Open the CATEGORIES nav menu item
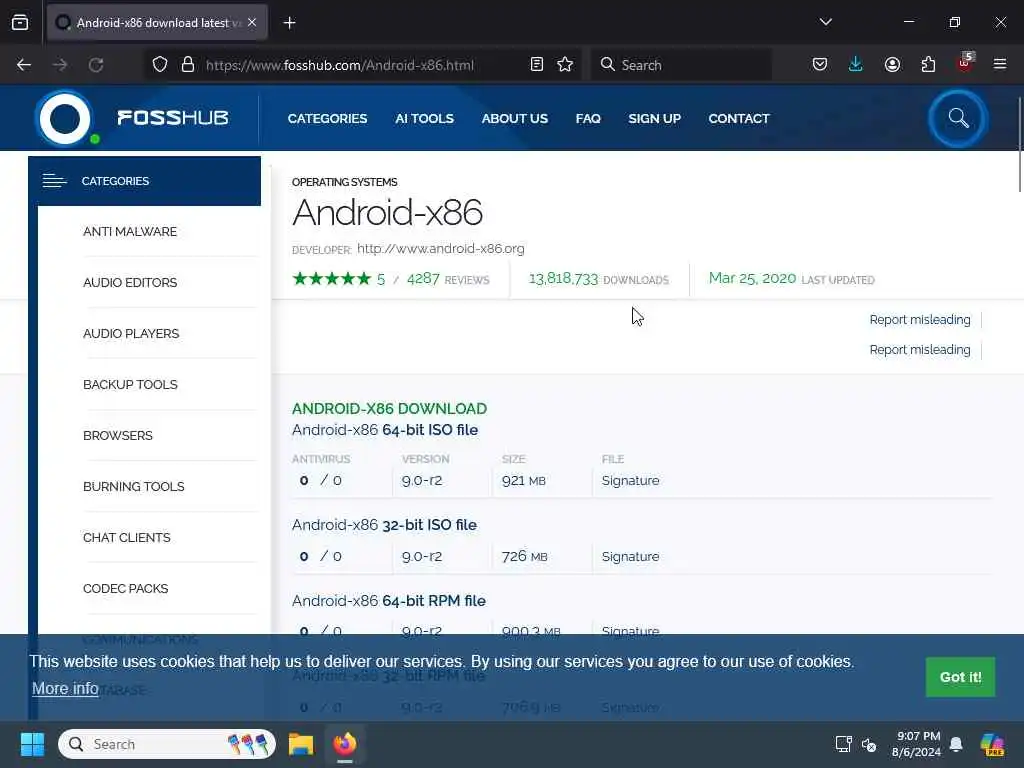1024x768 pixels. pos(327,118)
